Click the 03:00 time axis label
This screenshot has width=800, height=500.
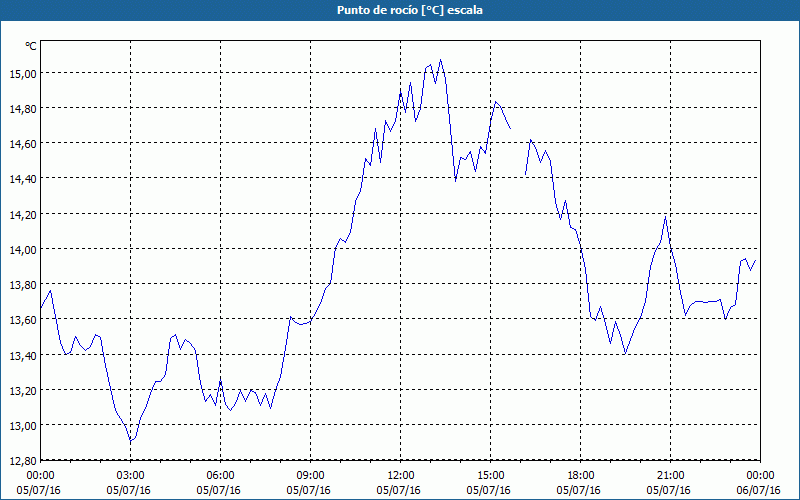(131, 476)
